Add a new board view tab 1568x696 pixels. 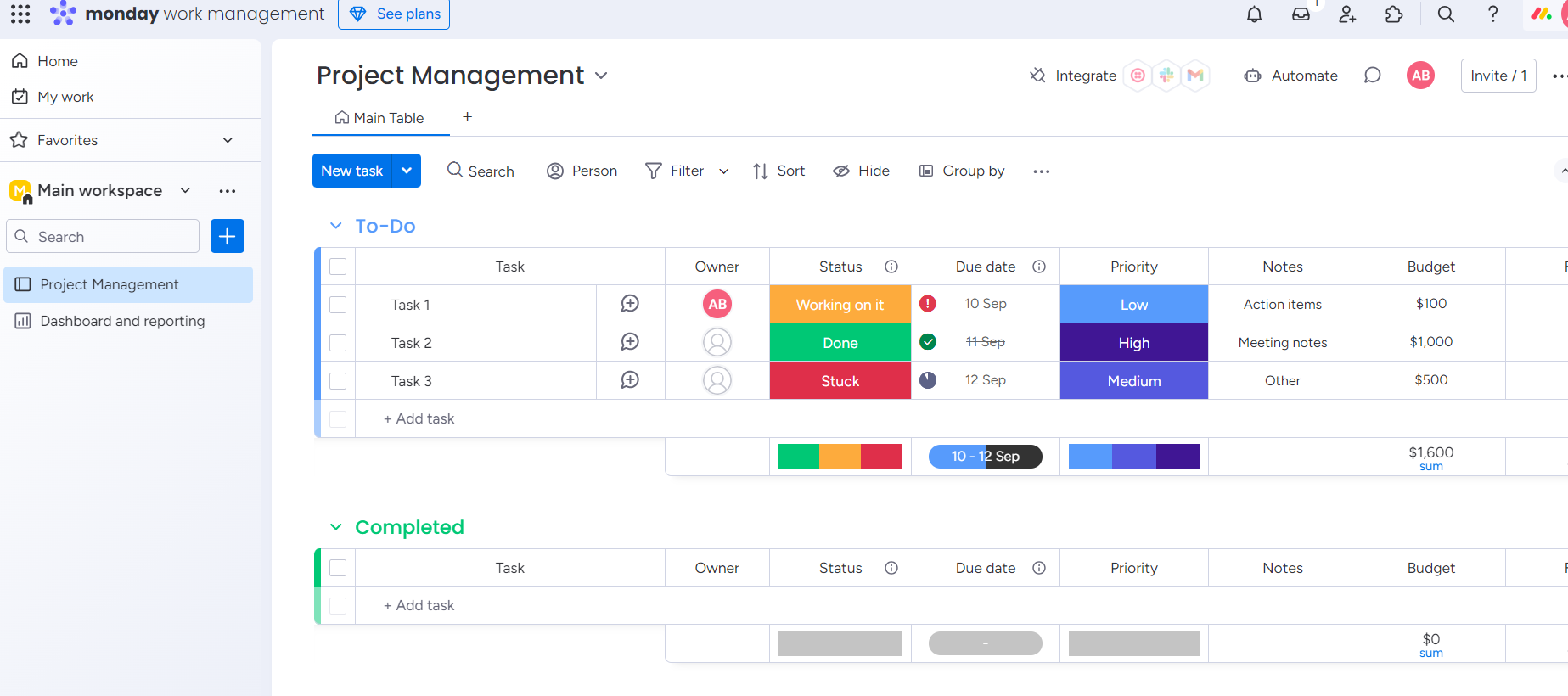(467, 117)
